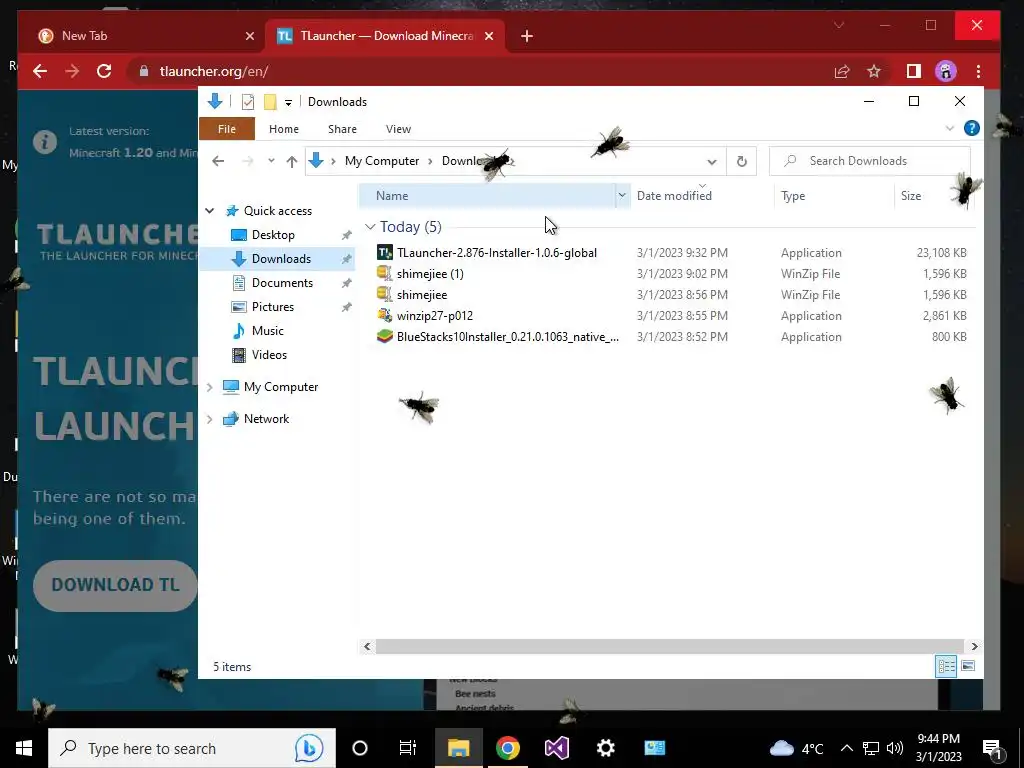
Task: Open the Customize Quick Access Toolbar dropdown
Action: point(288,103)
